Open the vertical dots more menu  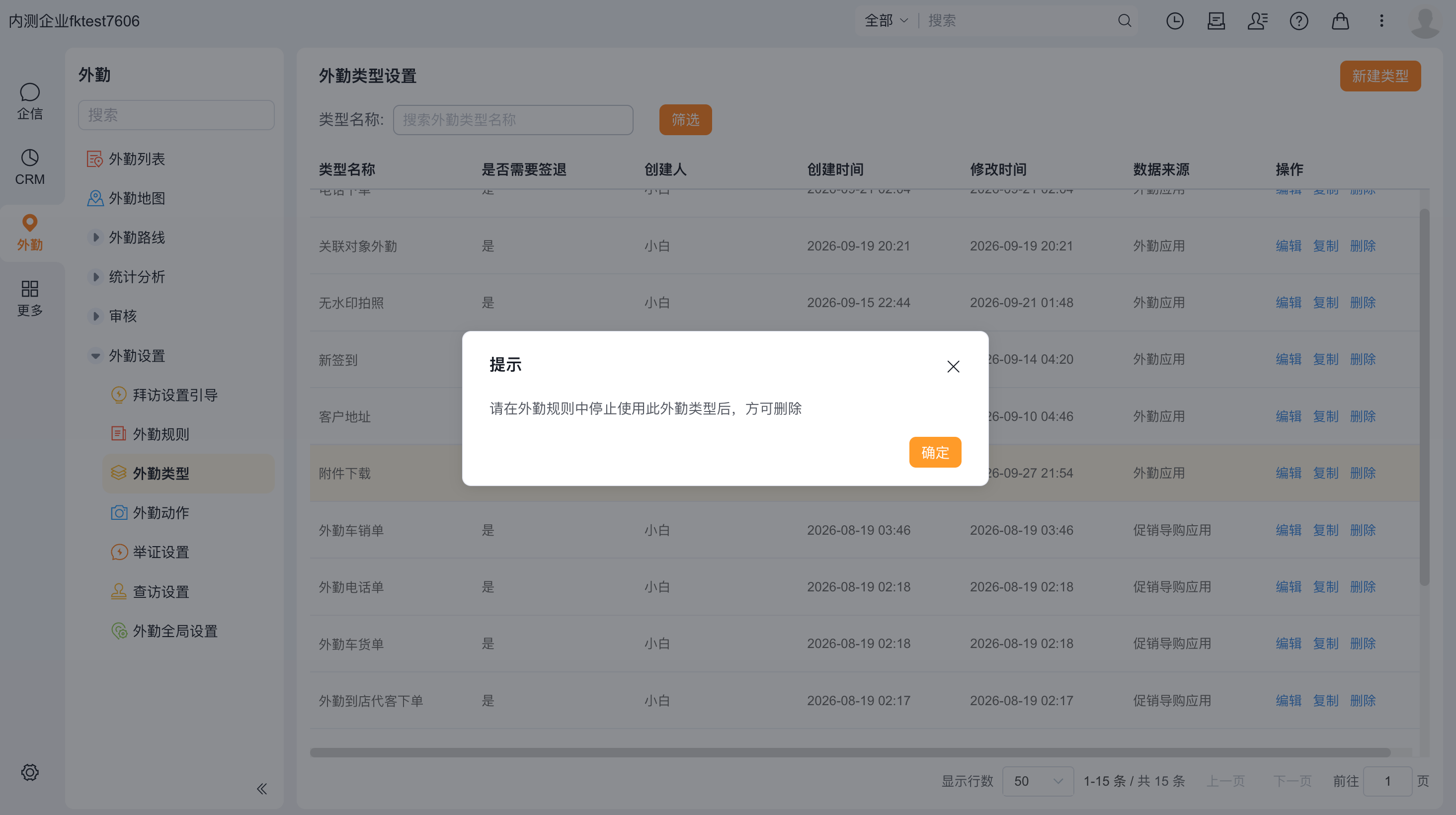(1381, 21)
